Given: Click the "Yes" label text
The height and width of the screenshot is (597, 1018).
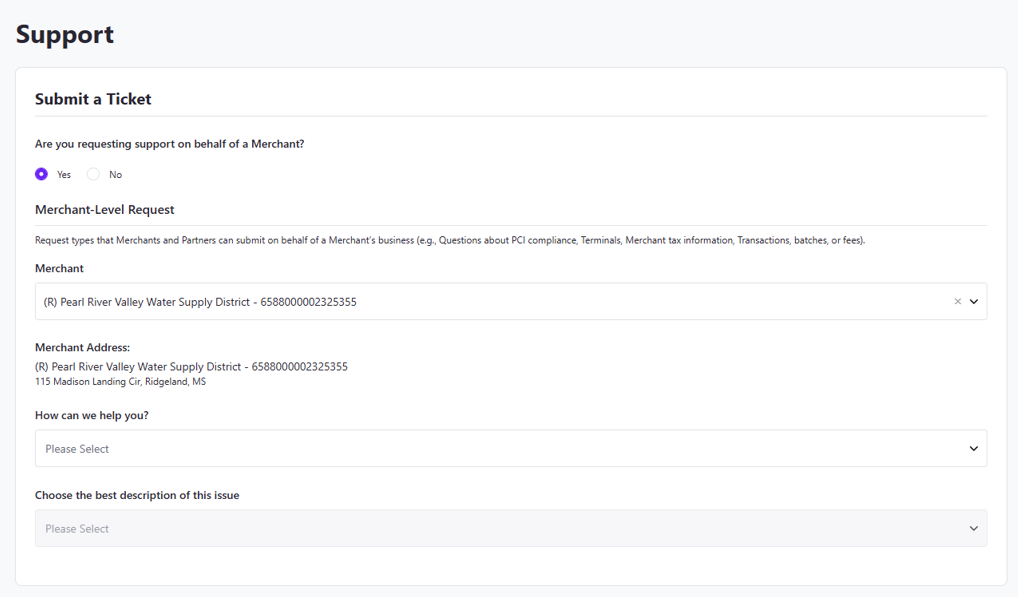Looking at the screenshot, I should (64, 175).
